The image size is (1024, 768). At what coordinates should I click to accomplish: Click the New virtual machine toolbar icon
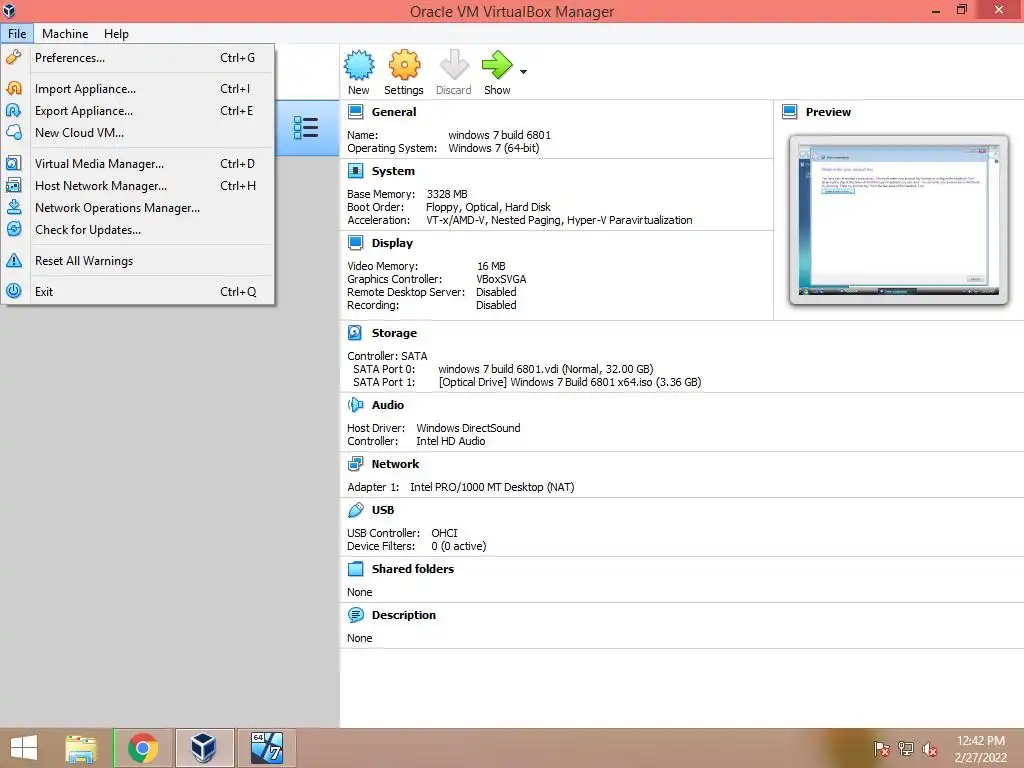click(359, 65)
